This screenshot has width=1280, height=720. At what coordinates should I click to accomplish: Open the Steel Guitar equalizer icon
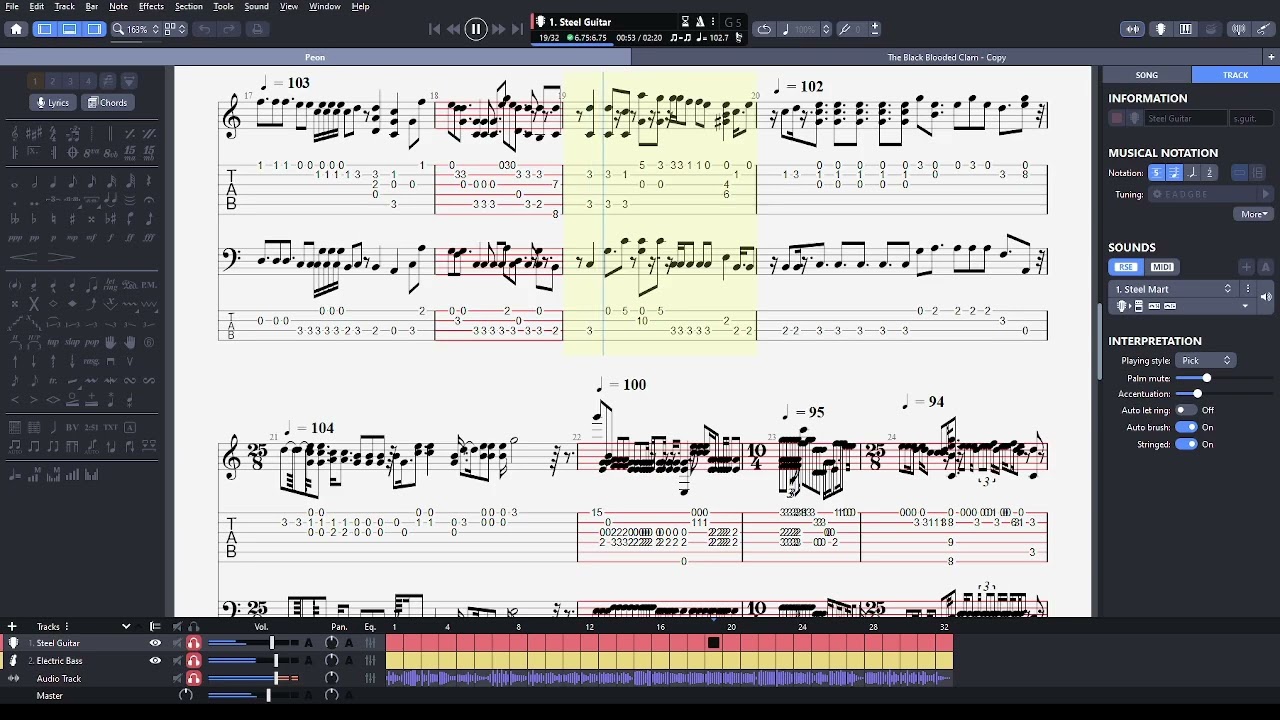[x=370, y=643]
